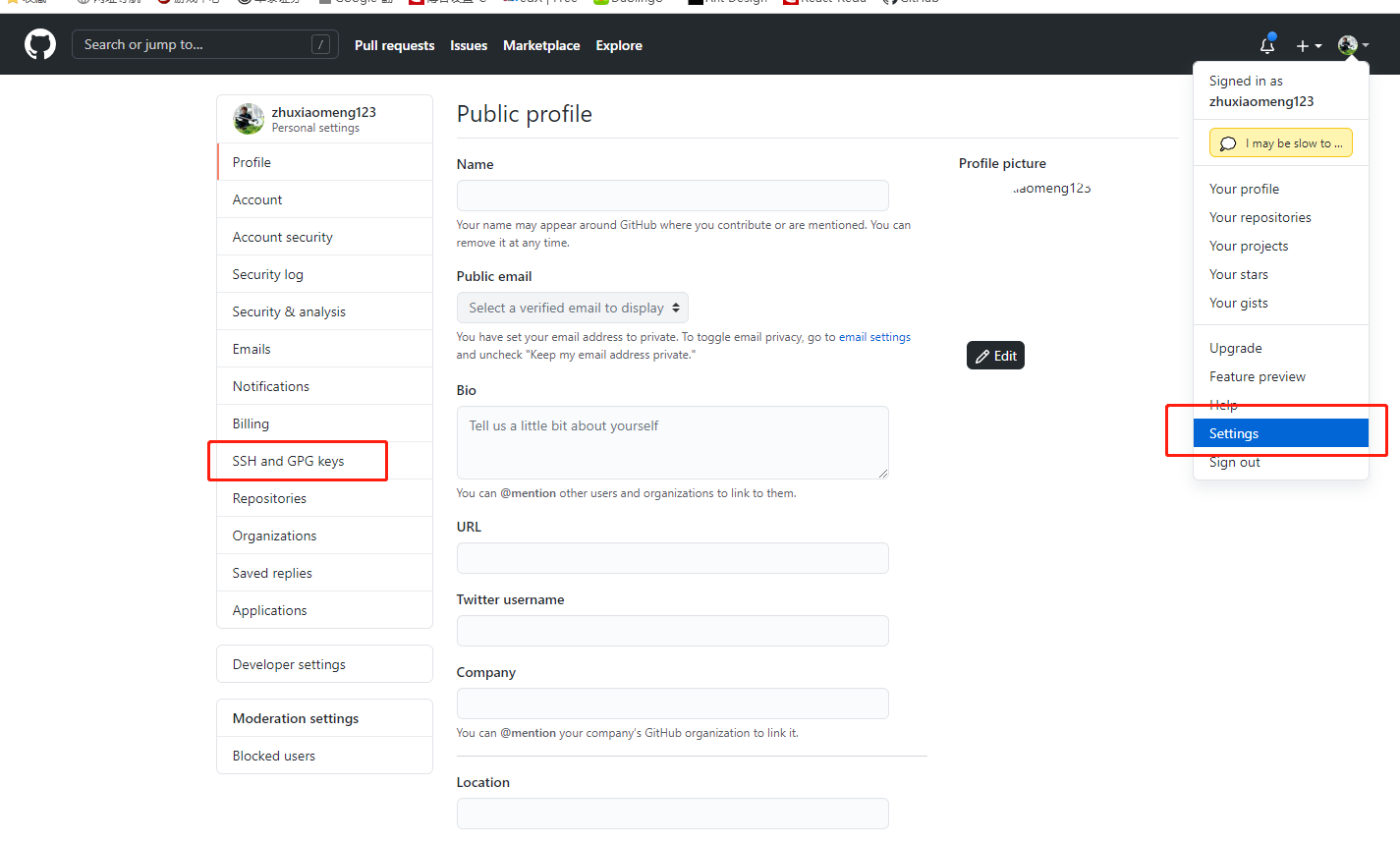Click into the Location input field
Screen dimensions: 1400x845
pyautogui.click(x=673, y=814)
